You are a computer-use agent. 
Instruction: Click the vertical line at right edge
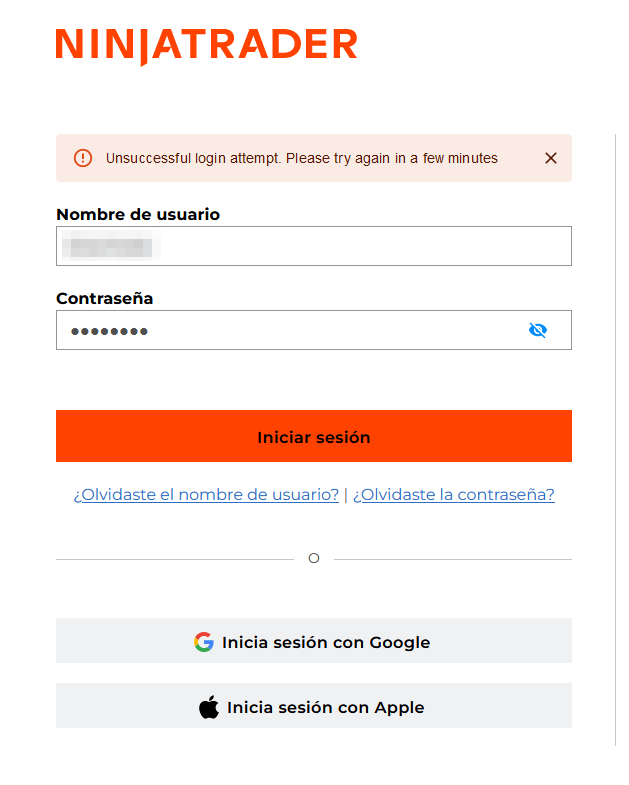615,440
